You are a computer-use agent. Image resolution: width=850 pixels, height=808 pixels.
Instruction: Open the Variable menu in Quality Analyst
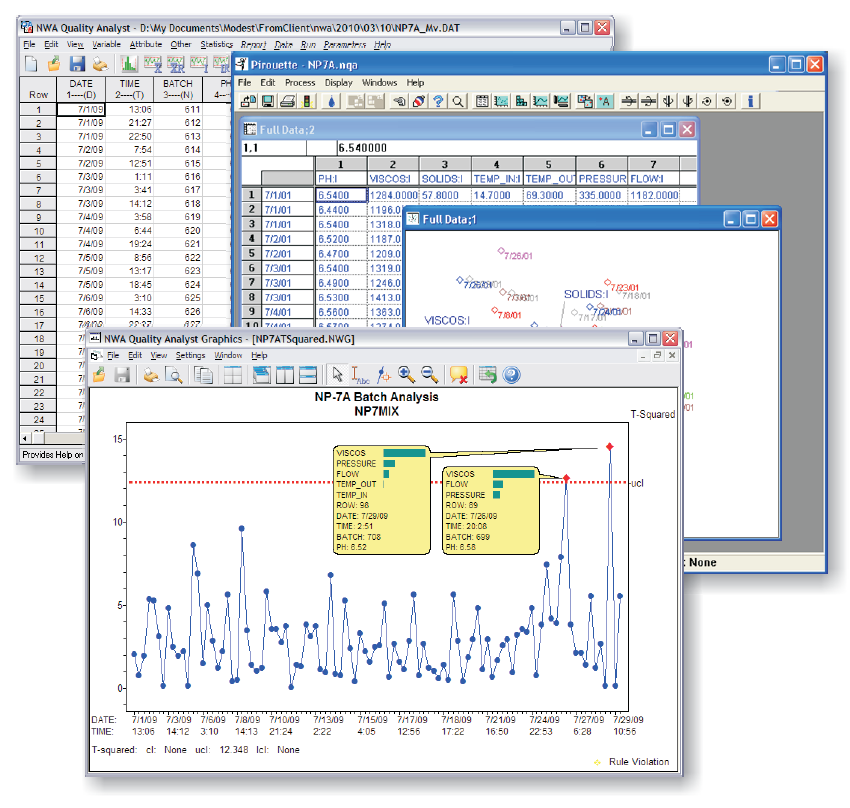click(107, 45)
